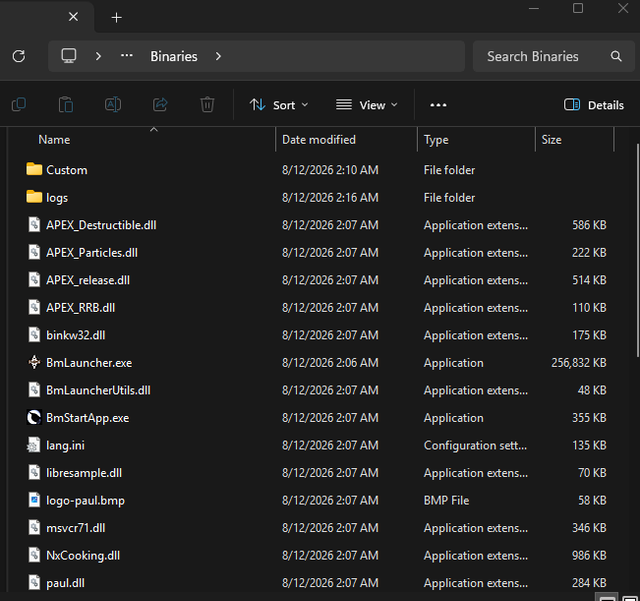
Task: Select BmLauncherUtils.dll file icon
Action: pos(34,390)
